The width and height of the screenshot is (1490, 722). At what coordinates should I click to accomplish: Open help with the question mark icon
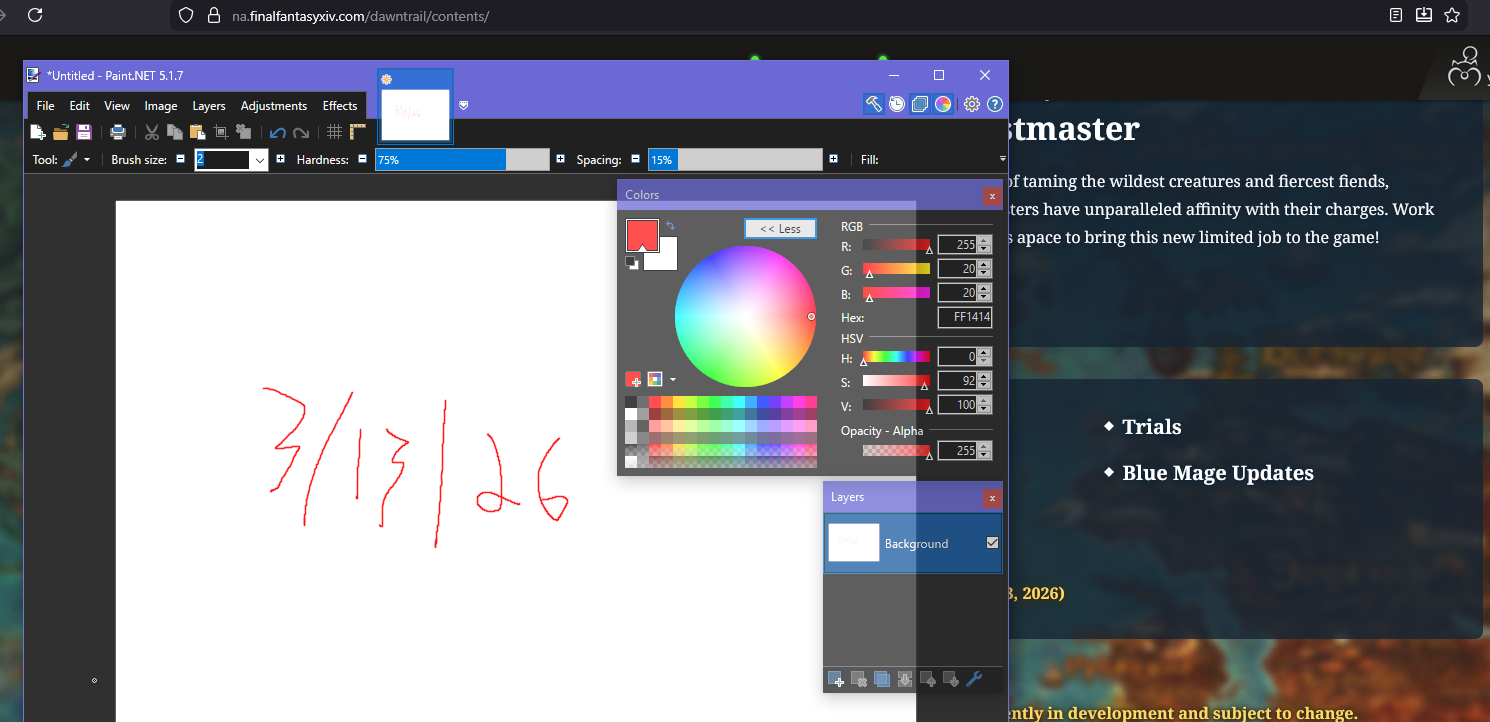pos(995,104)
